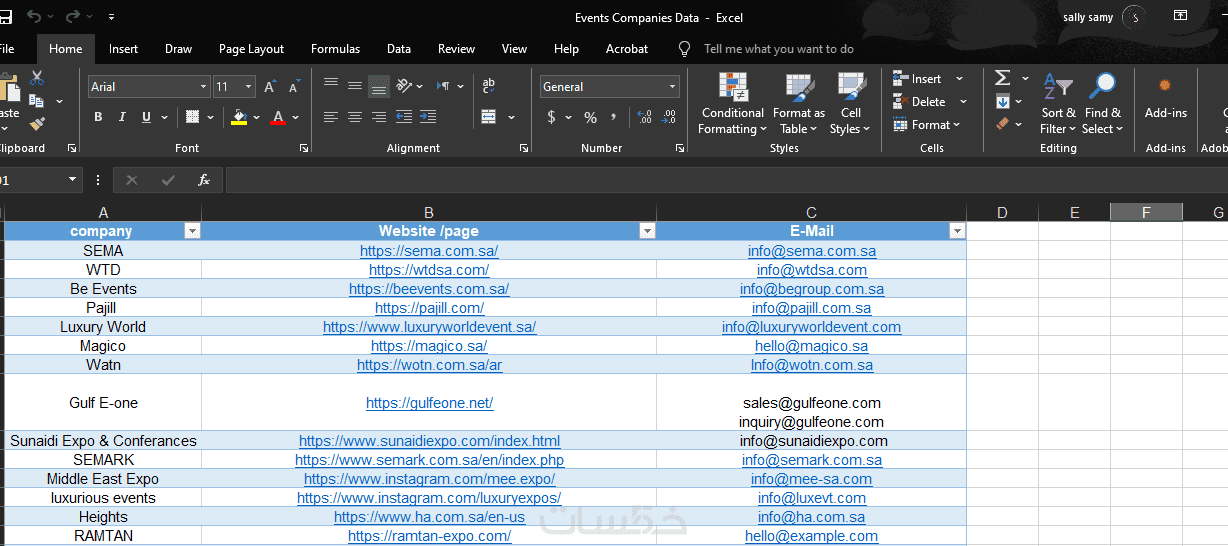Image resolution: width=1228 pixels, height=546 pixels.
Task: Click the Fill down-arrow icon
Action: 1002,101
